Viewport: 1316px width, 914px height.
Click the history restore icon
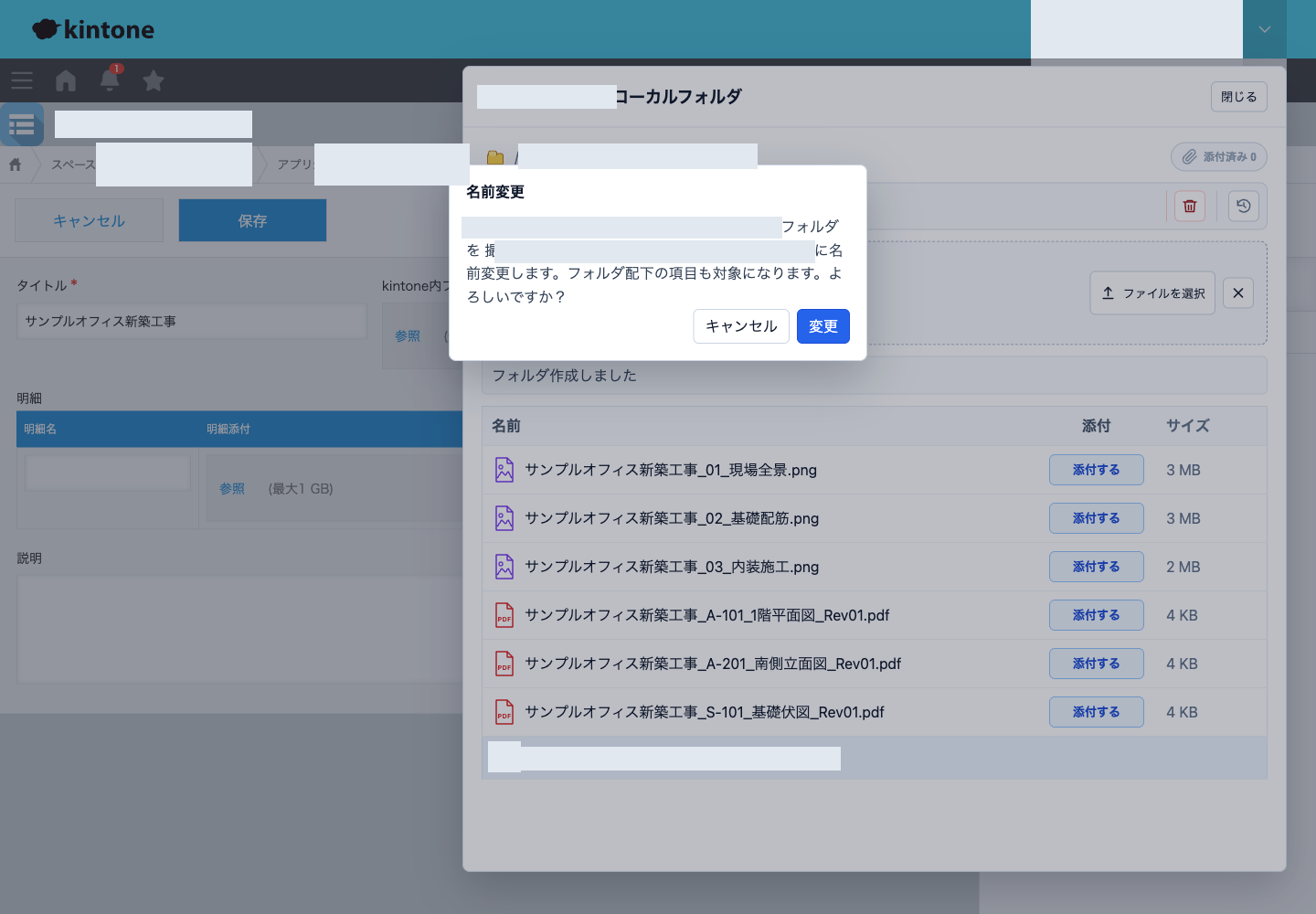click(1244, 206)
